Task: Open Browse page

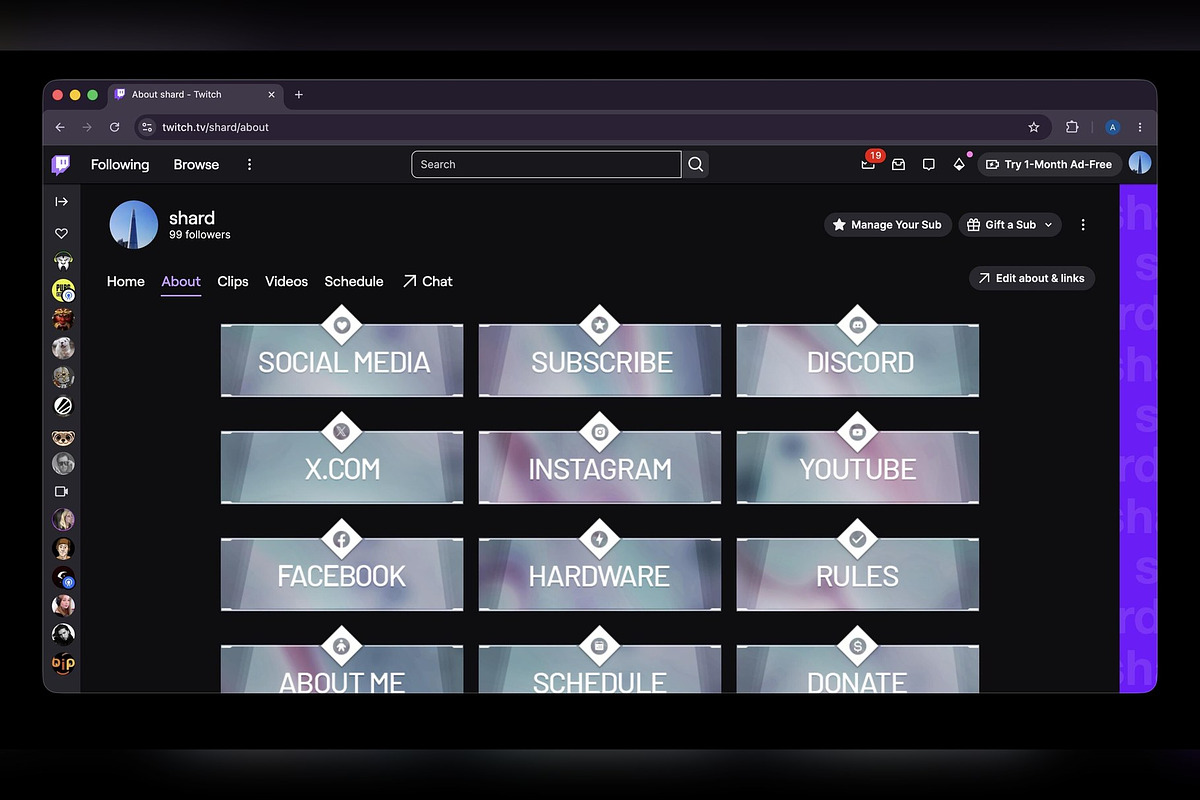Action: (196, 164)
